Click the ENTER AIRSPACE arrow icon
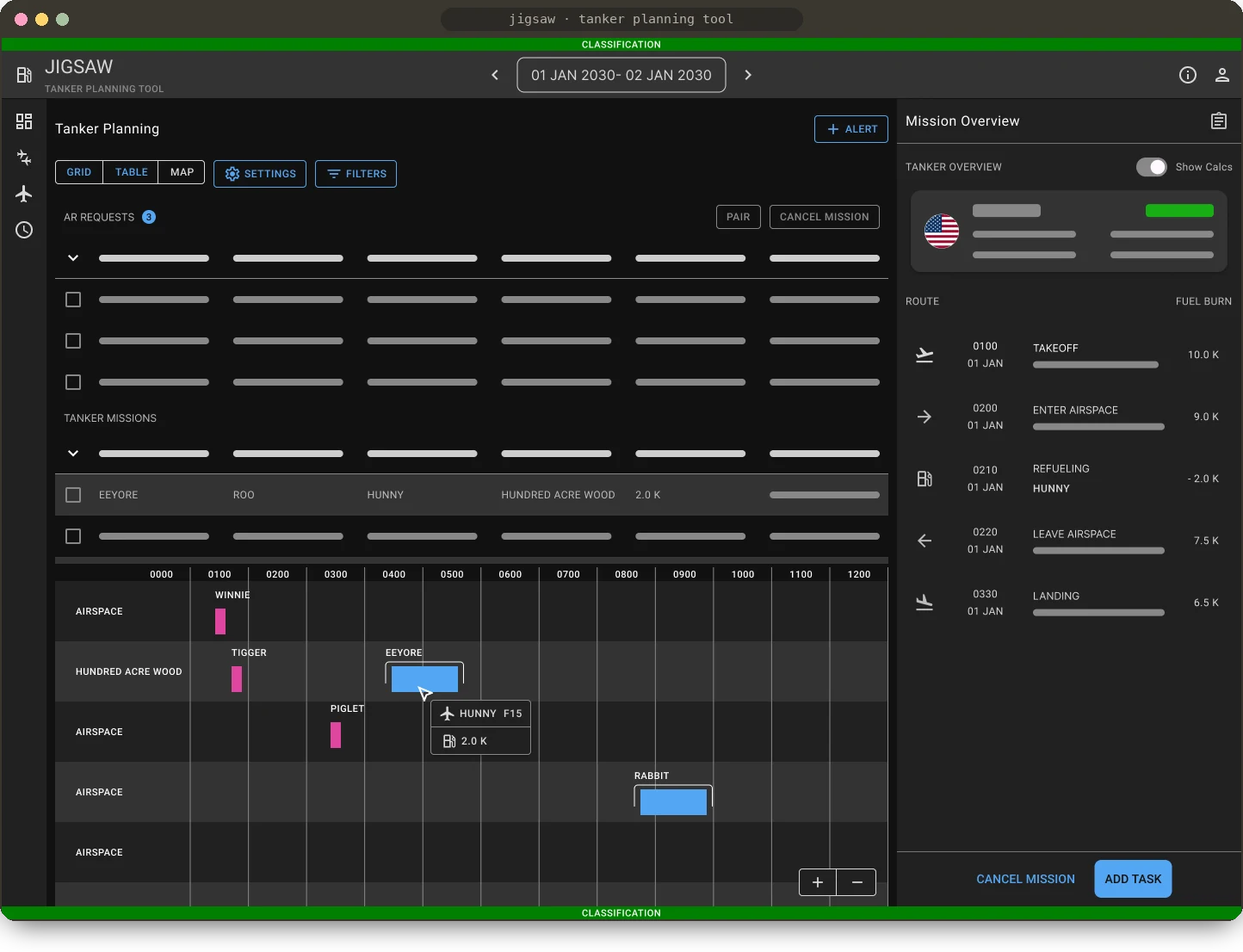This screenshot has height=952, width=1243. (x=925, y=417)
